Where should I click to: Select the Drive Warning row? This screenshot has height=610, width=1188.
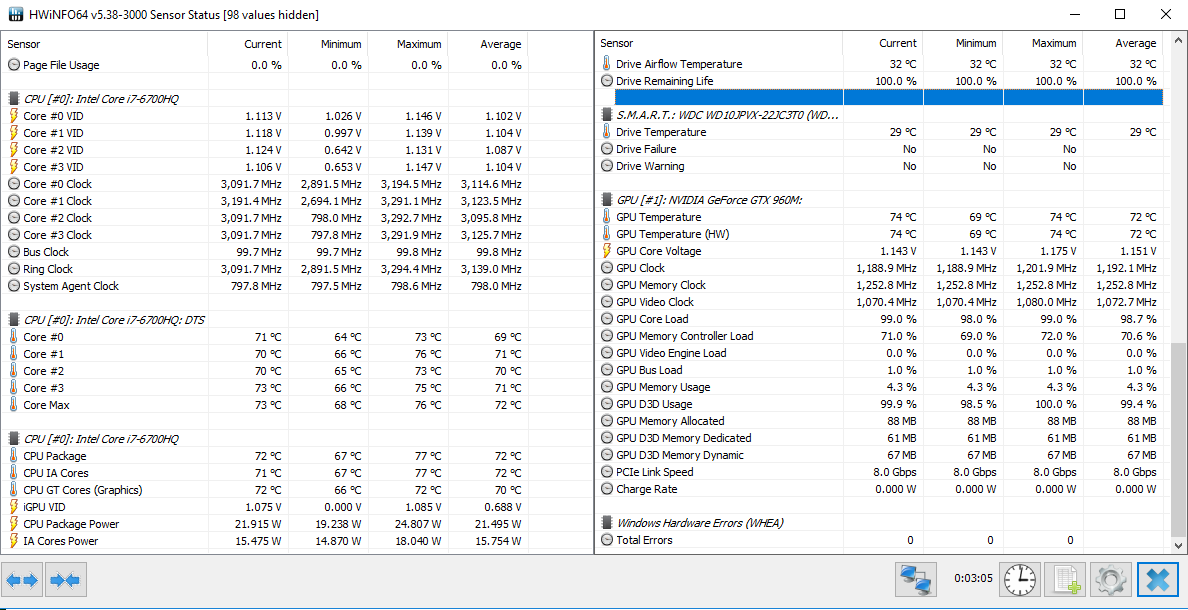tap(880, 166)
